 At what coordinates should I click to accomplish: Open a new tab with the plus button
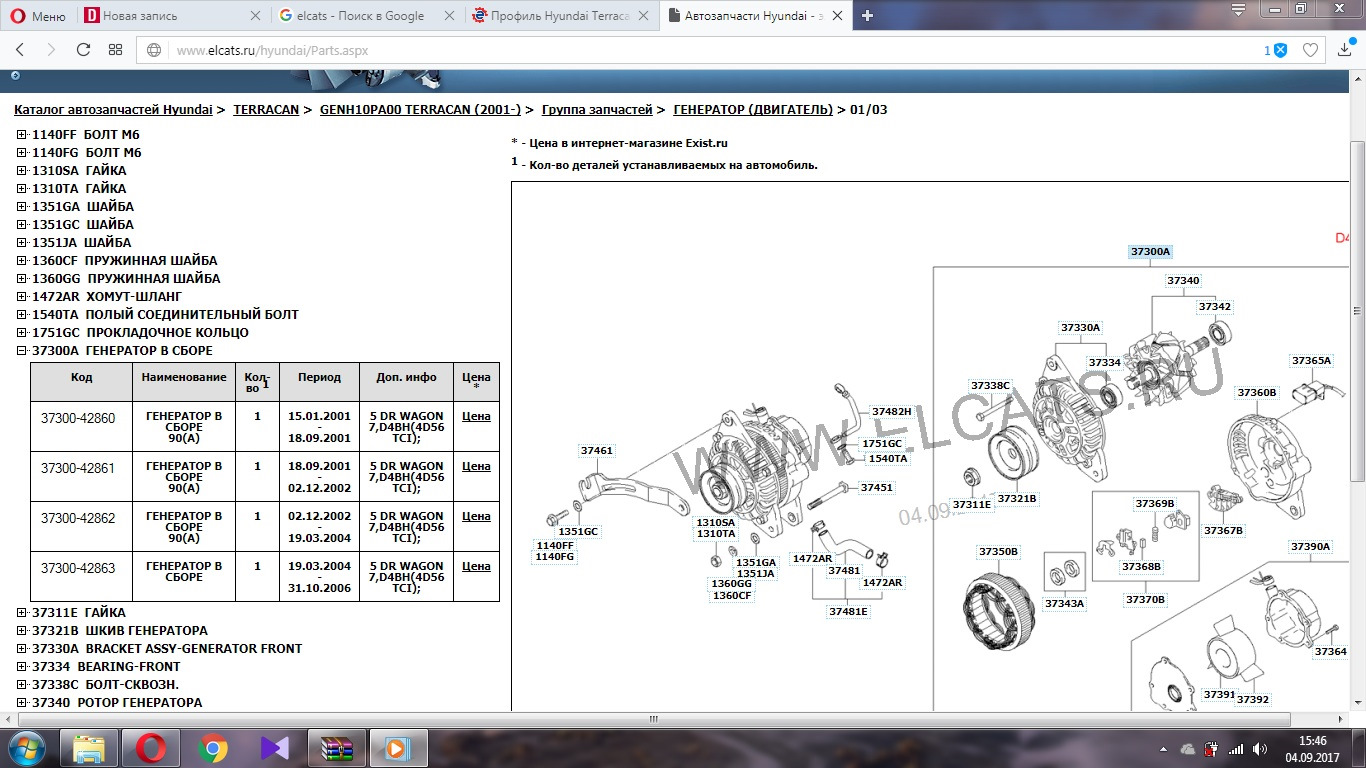pos(867,15)
